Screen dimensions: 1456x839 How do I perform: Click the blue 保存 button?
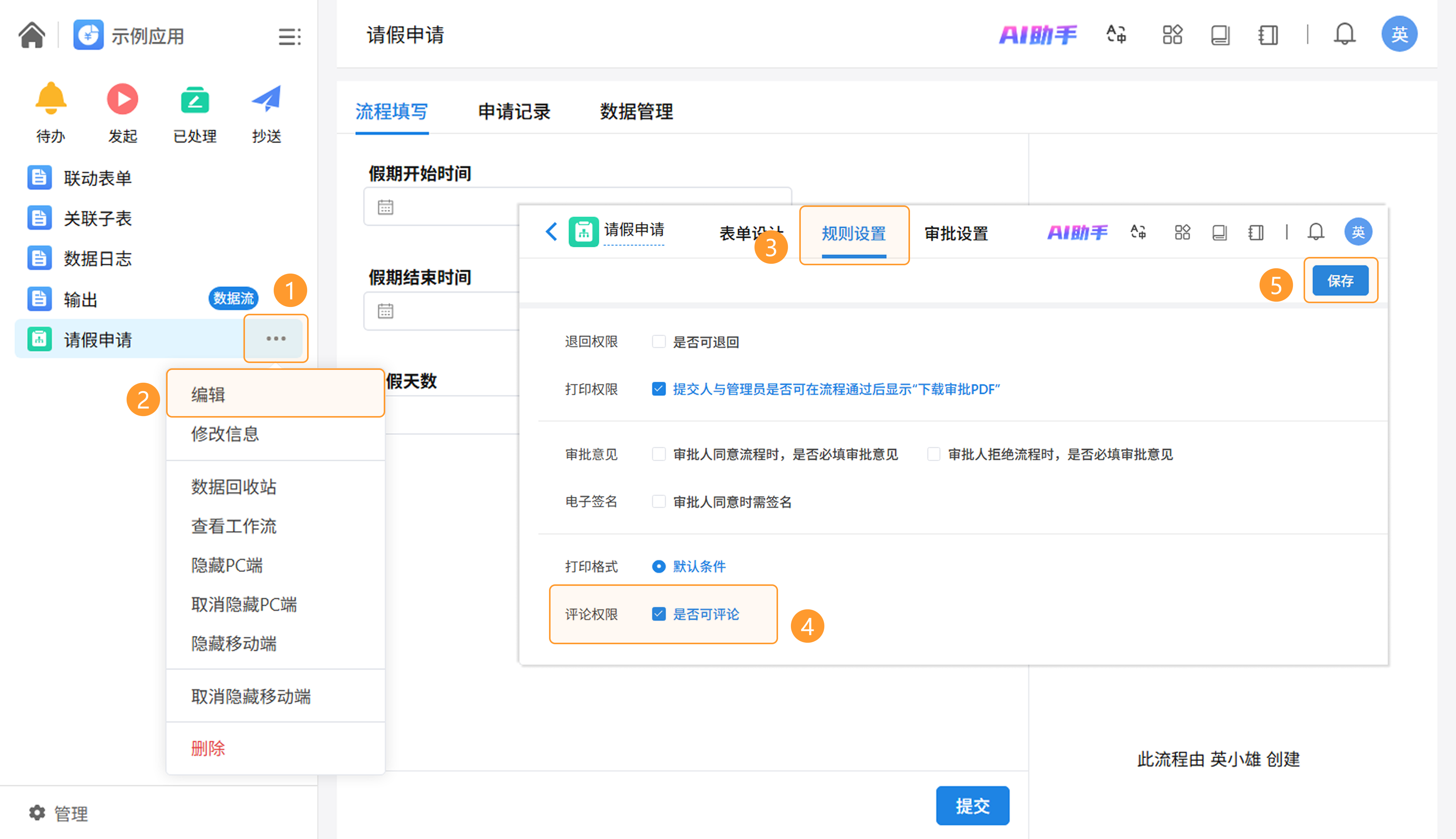pyautogui.click(x=1340, y=281)
